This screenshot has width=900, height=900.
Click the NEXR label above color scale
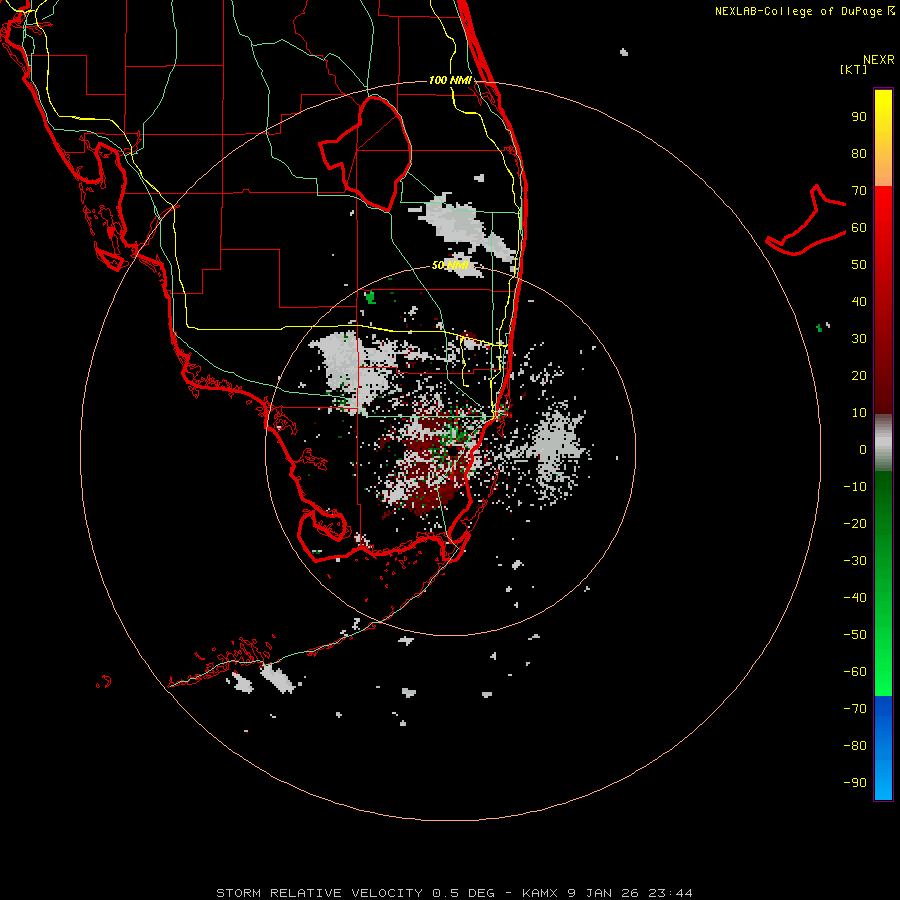[879, 60]
